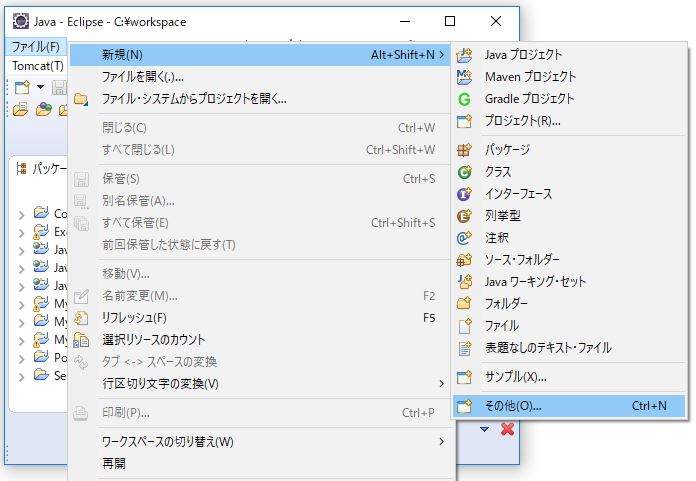Image resolution: width=696 pixels, height=481 pixels.
Task: Select 再開 at the menu bottom
Action: coord(114,463)
